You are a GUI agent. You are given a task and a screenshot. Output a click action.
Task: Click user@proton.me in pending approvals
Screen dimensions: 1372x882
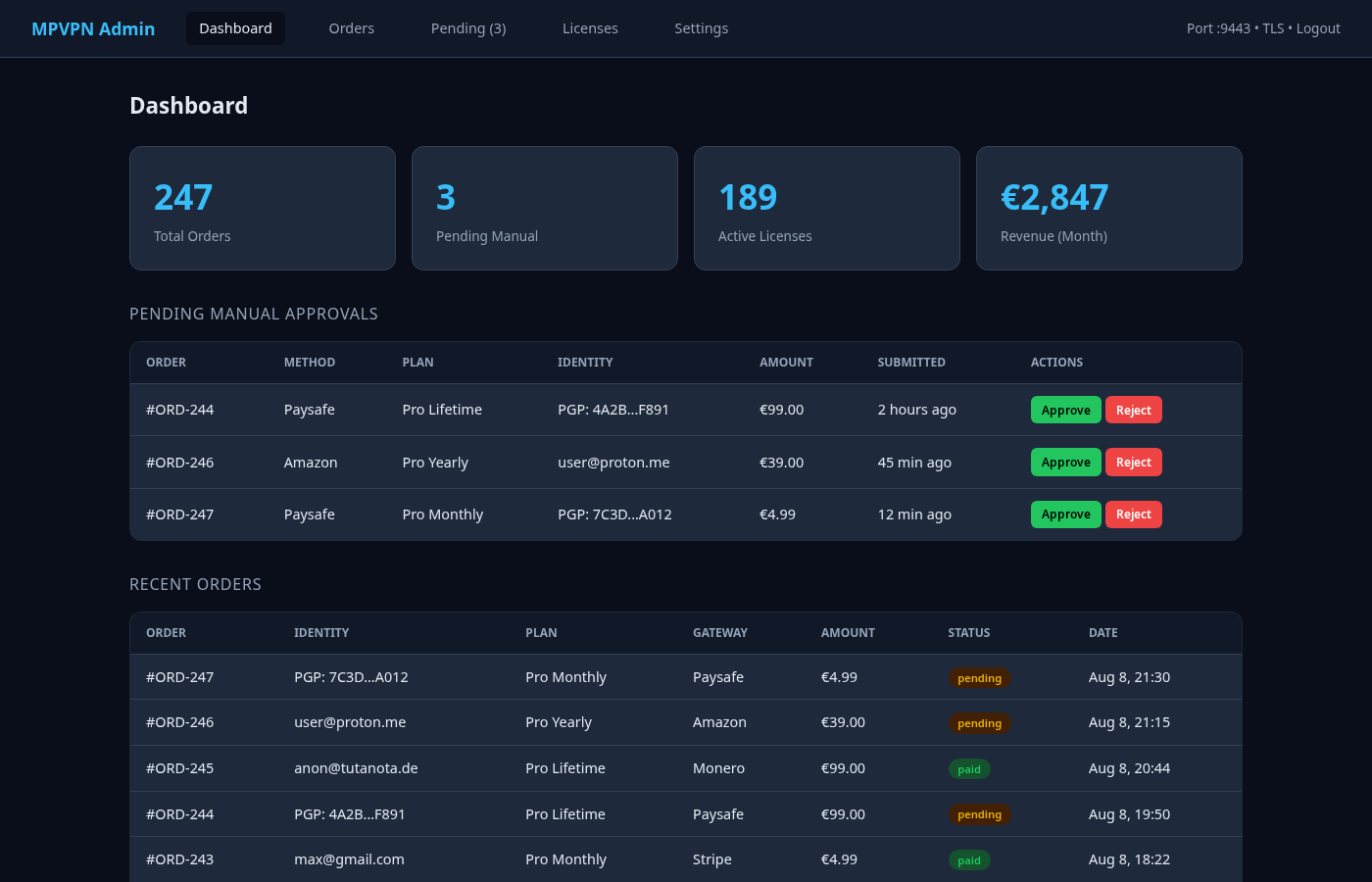point(613,463)
